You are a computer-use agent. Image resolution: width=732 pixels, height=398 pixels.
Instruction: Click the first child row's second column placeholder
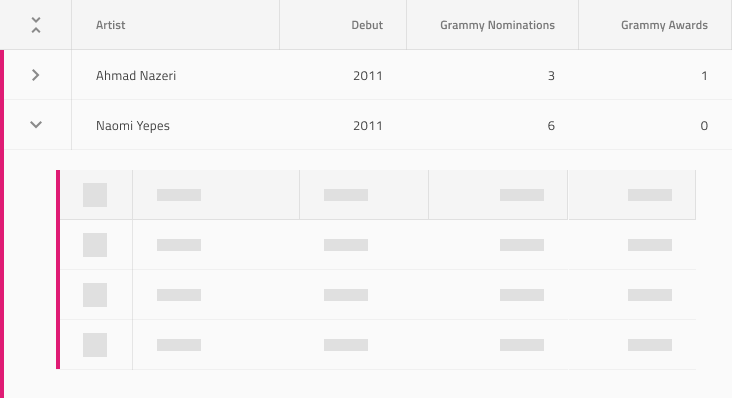[179, 244]
